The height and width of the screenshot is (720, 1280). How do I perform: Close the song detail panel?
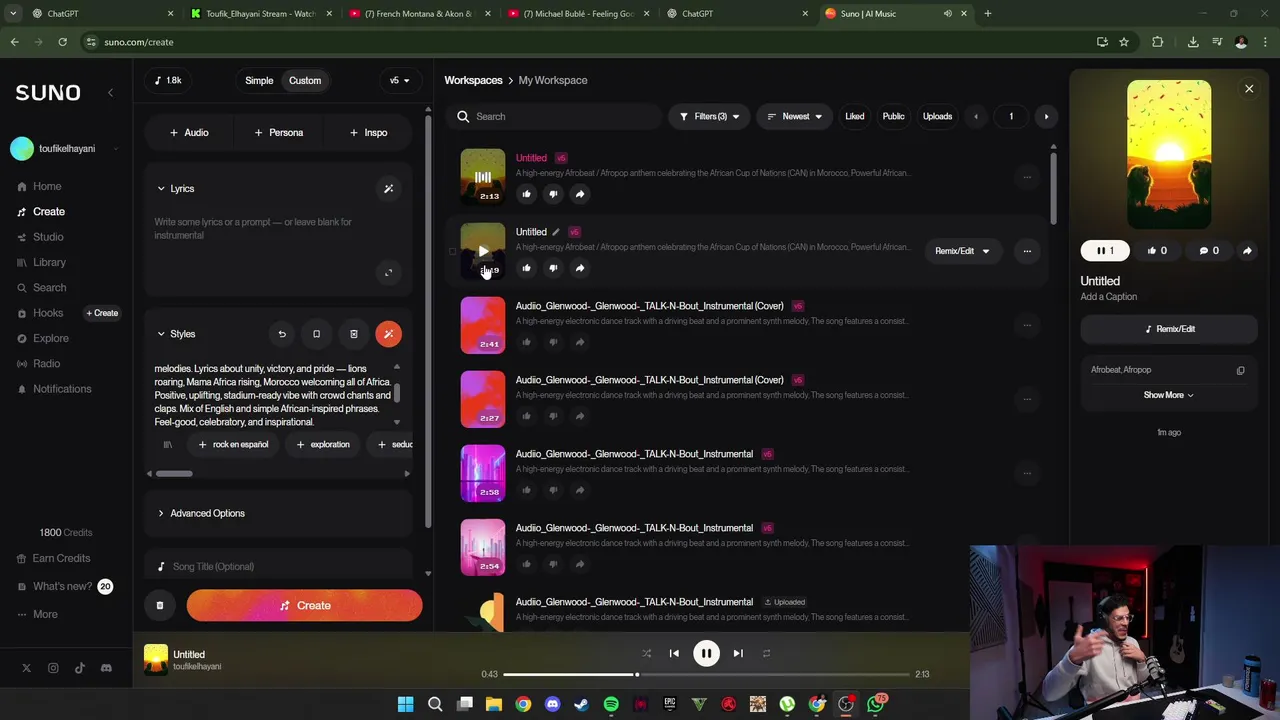click(1249, 89)
